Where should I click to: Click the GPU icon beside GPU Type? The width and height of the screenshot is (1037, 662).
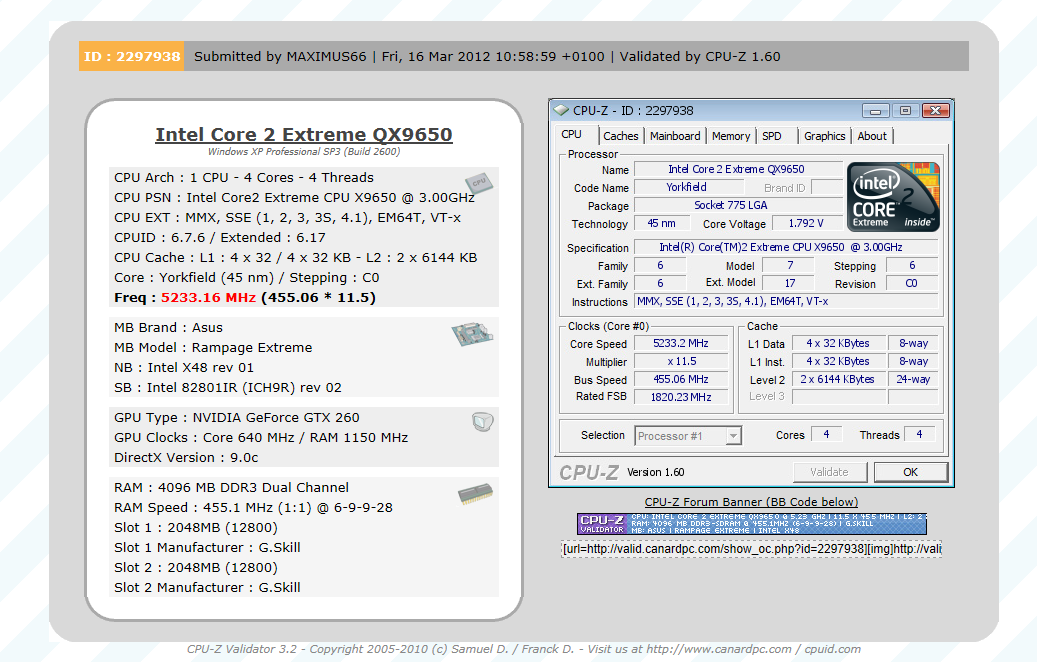click(483, 421)
